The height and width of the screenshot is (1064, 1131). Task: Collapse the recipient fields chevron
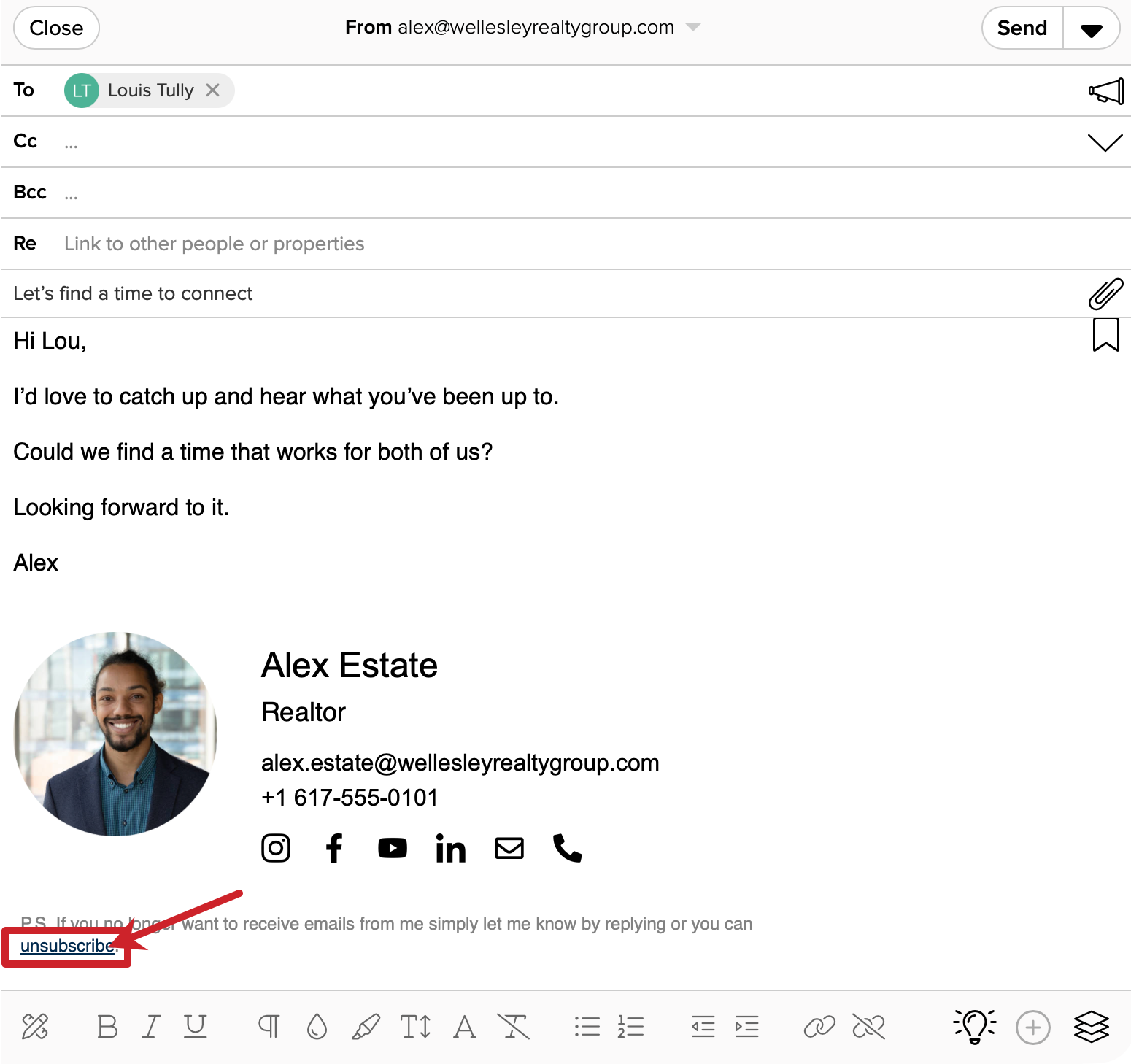pyautogui.click(x=1105, y=142)
